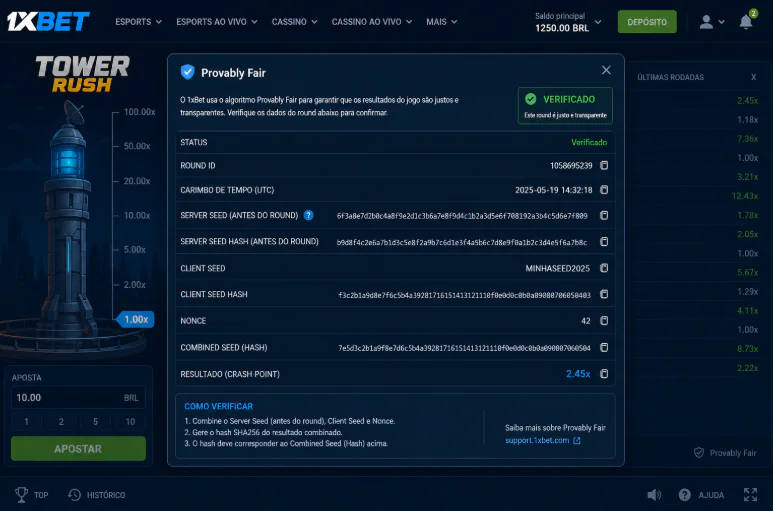Click the 1.18x round in Últimas Rodadas
The height and width of the screenshot is (511, 773).
pyautogui.click(x=747, y=120)
